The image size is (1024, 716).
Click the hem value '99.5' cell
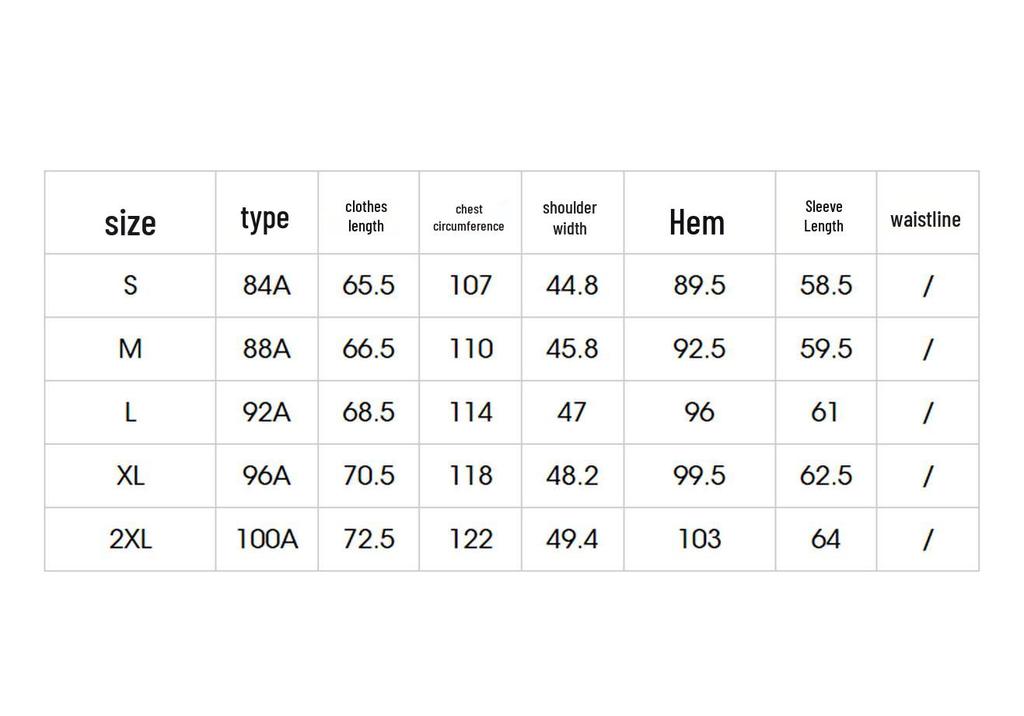pos(699,476)
